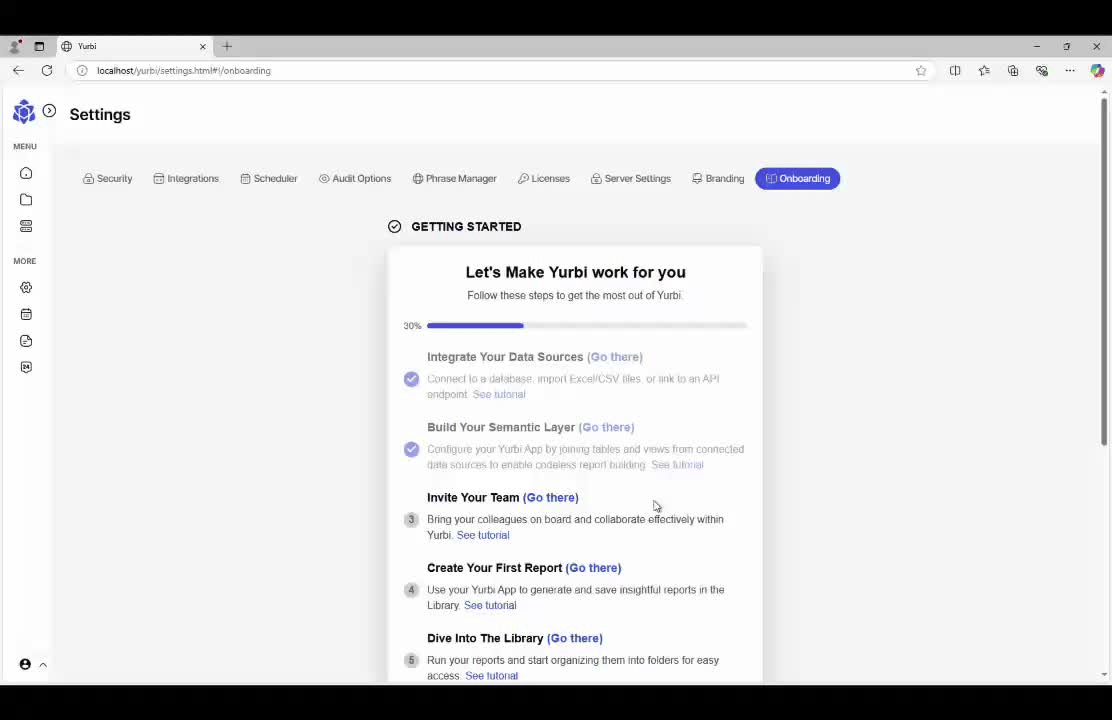Select the Yurbi browser tab
Screen dimensions: 1112x720
135,46
